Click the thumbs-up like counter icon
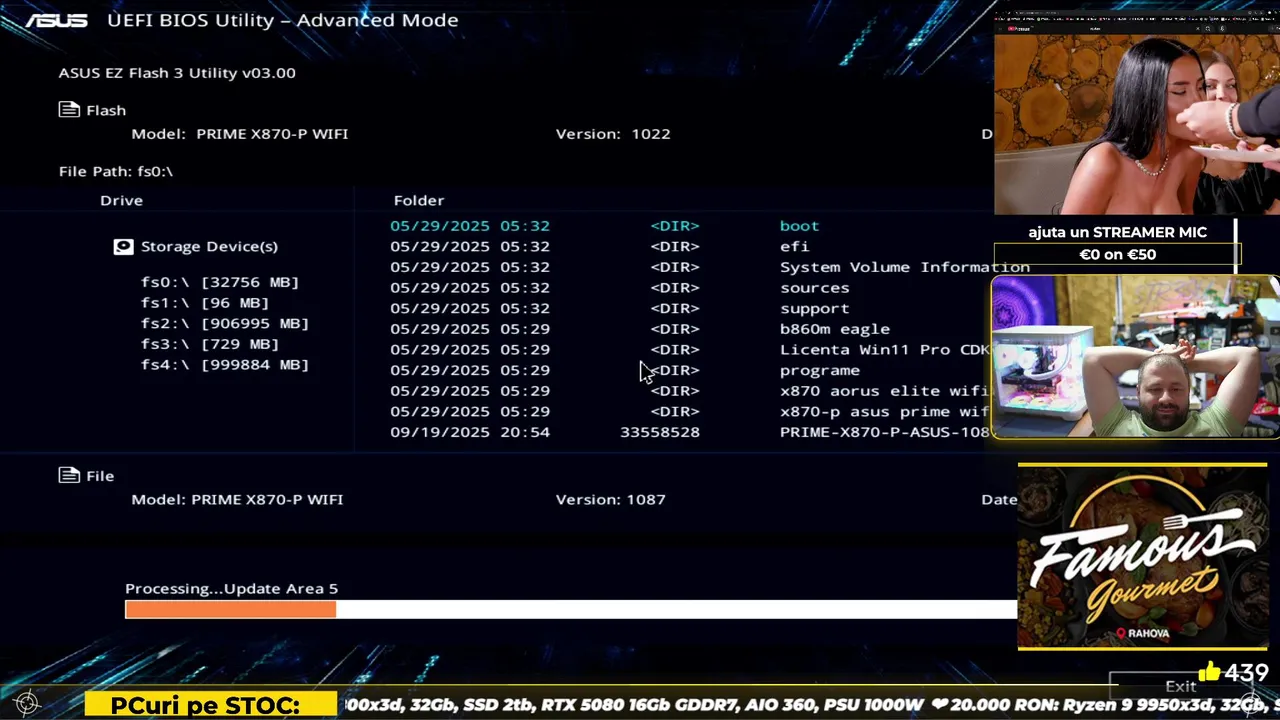This screenshot has height=720, width=1280. (x=1209, y=672)
